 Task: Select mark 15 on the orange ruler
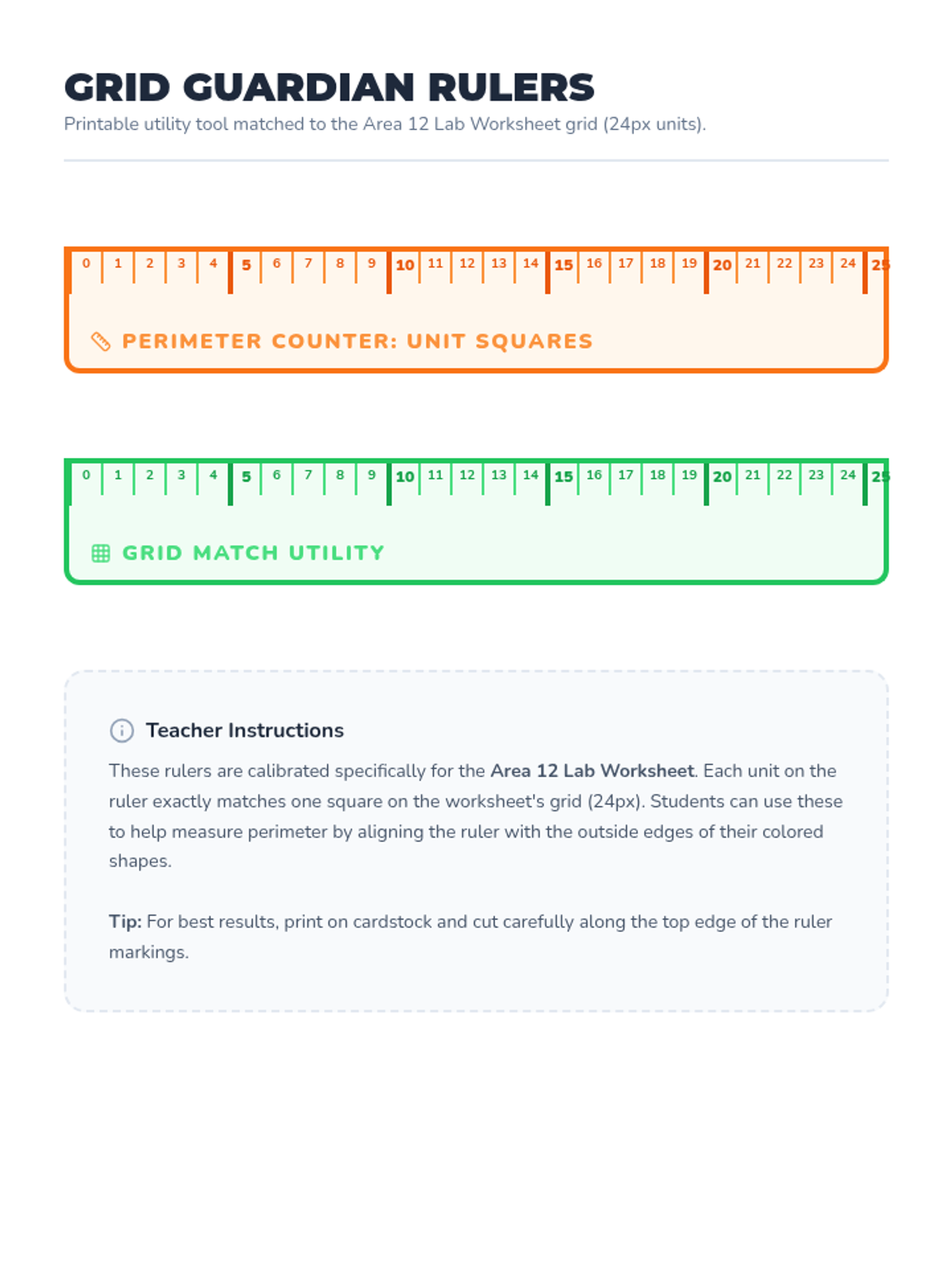563,265
